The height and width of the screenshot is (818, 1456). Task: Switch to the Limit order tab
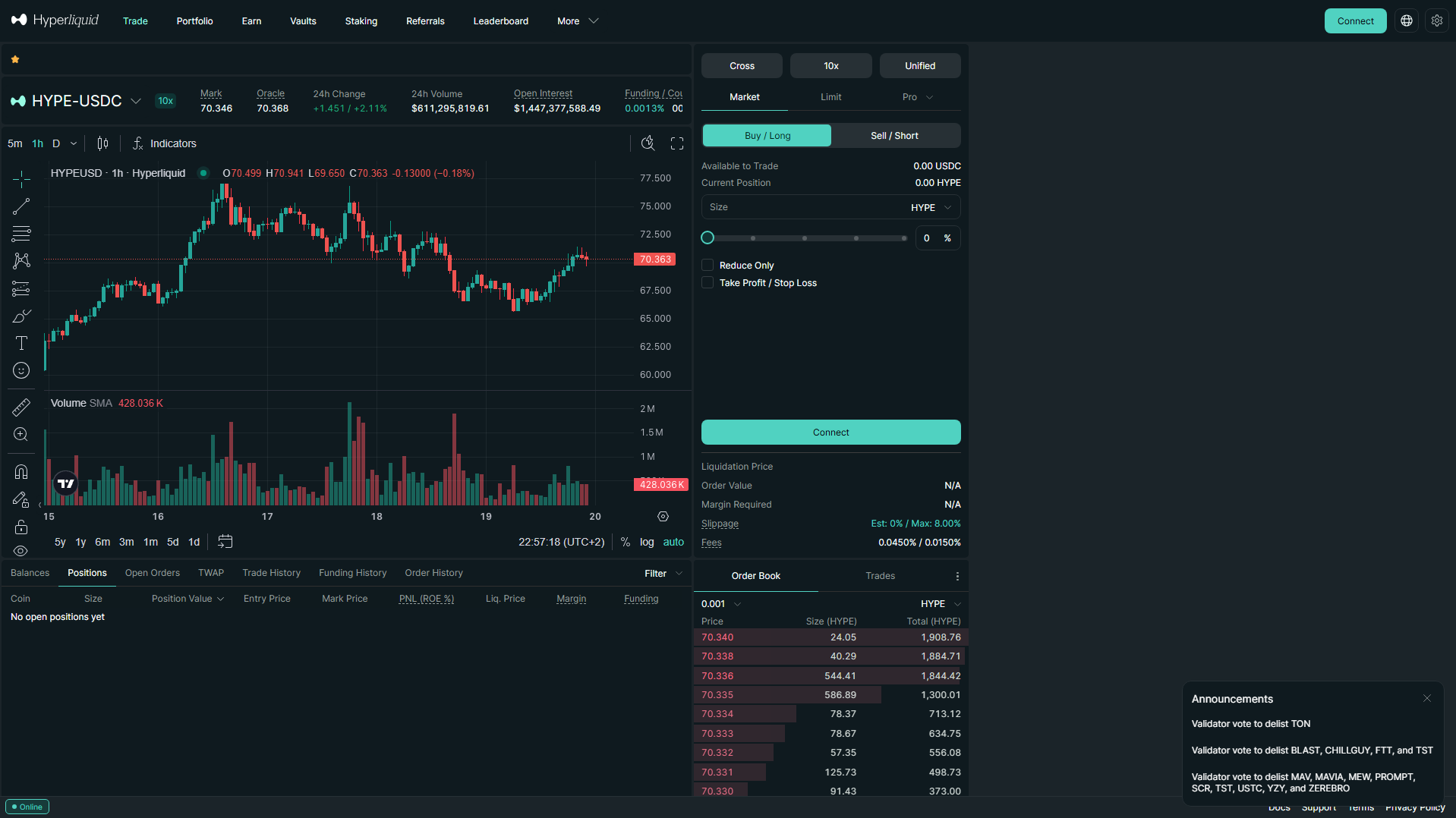tap(831, 97)
